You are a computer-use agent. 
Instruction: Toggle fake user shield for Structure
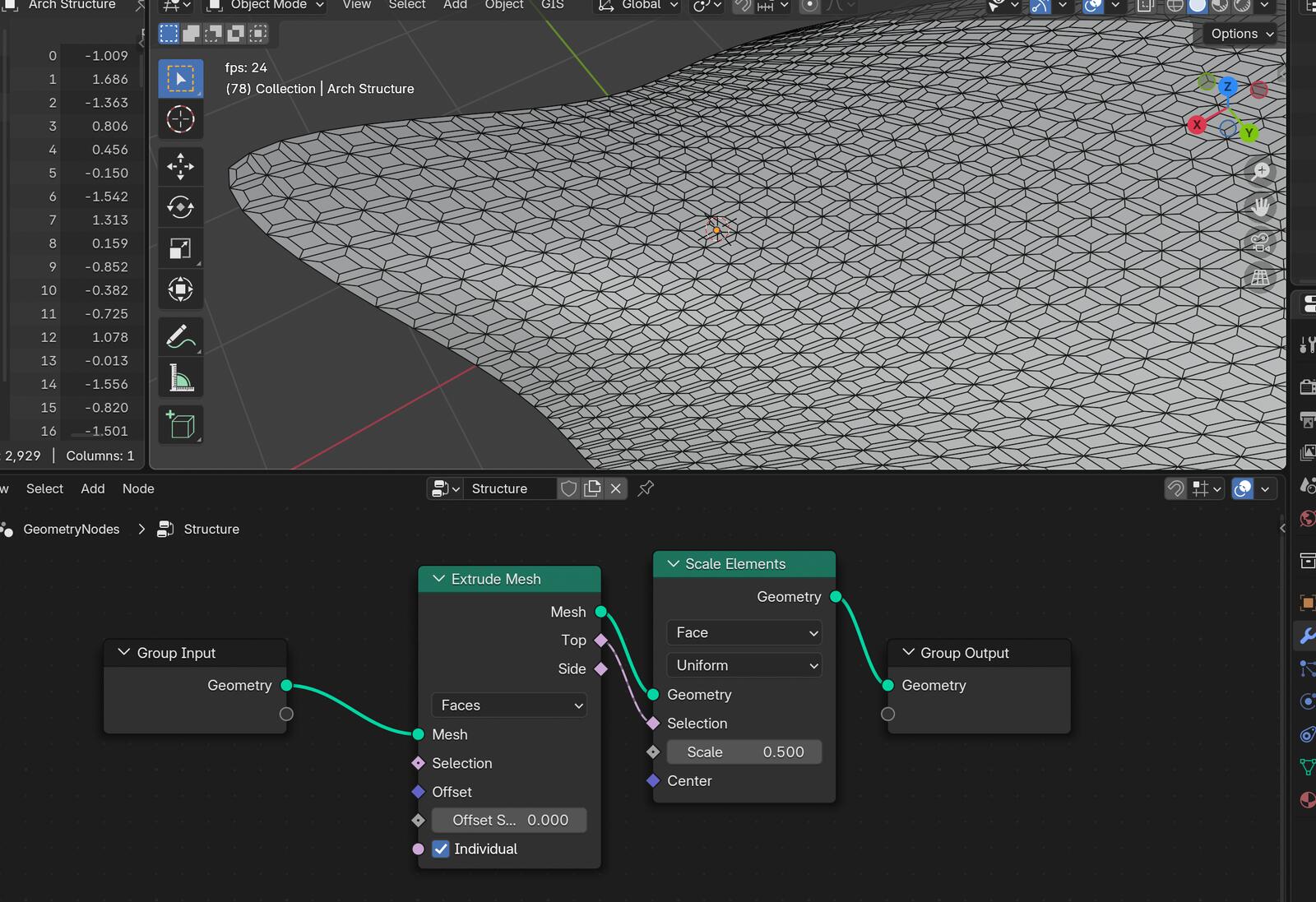(x=568, y=488)
